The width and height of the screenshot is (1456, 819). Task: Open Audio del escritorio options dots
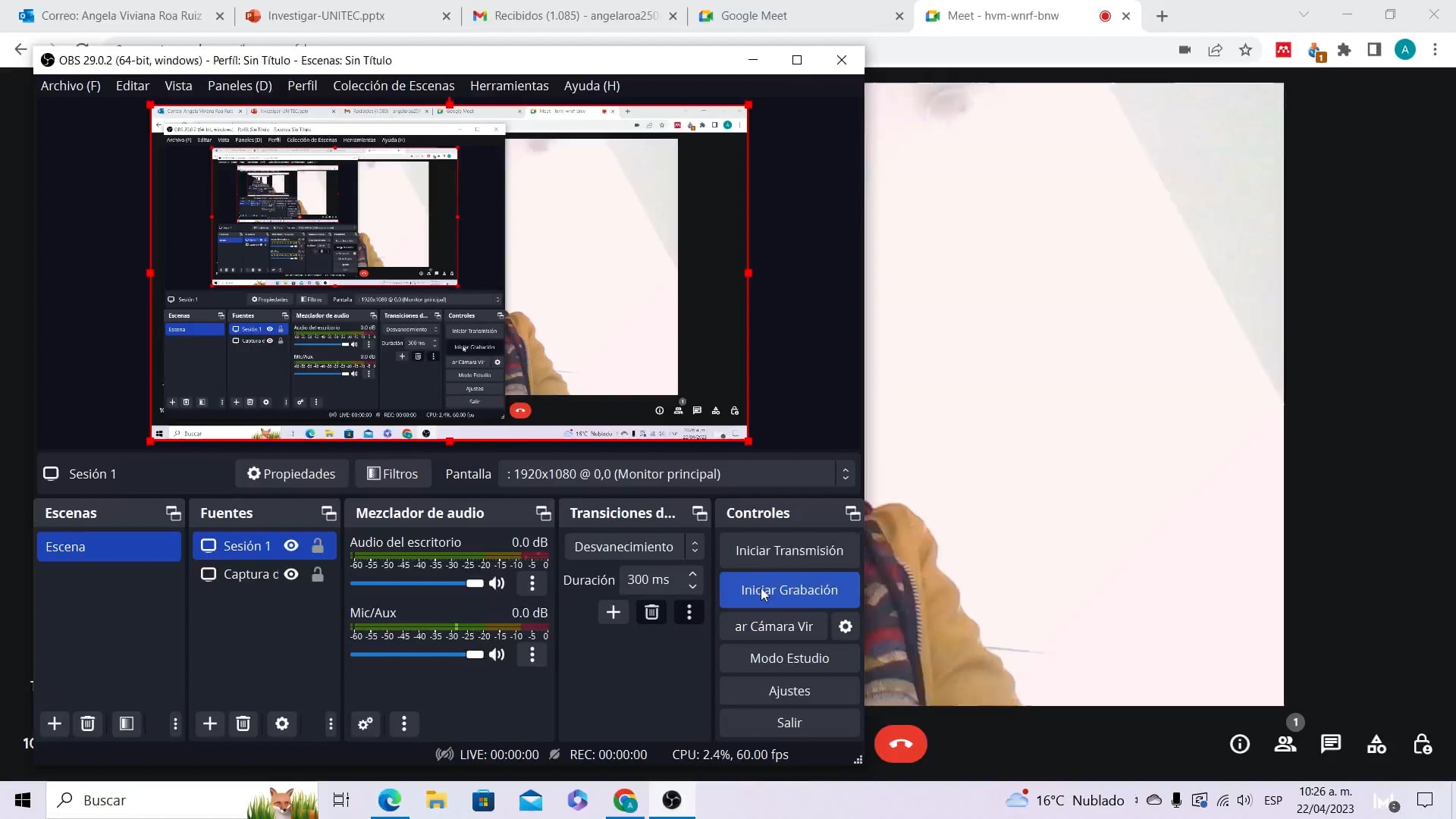click(532, 583)
